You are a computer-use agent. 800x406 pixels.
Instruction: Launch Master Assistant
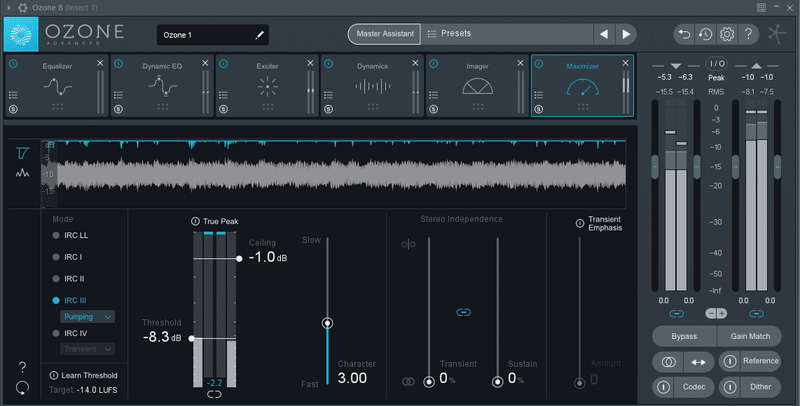coord(385,34)
